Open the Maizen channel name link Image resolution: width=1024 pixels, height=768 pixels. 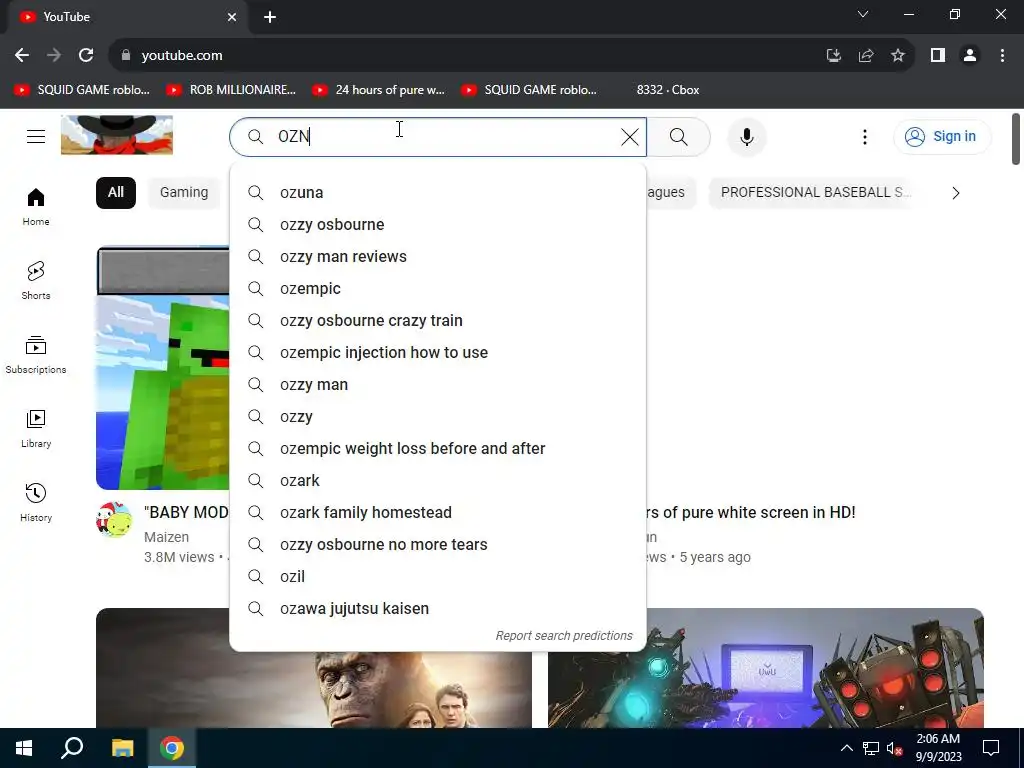coord(167,537)
